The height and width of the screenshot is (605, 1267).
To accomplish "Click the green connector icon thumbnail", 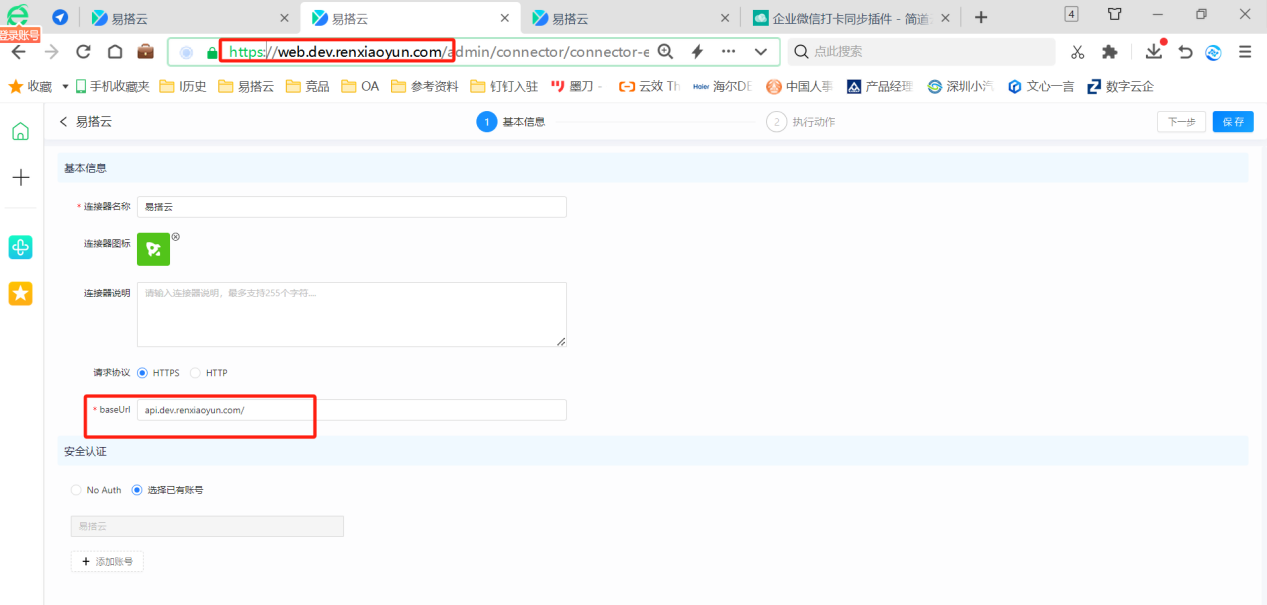I will tap(154, 249).
